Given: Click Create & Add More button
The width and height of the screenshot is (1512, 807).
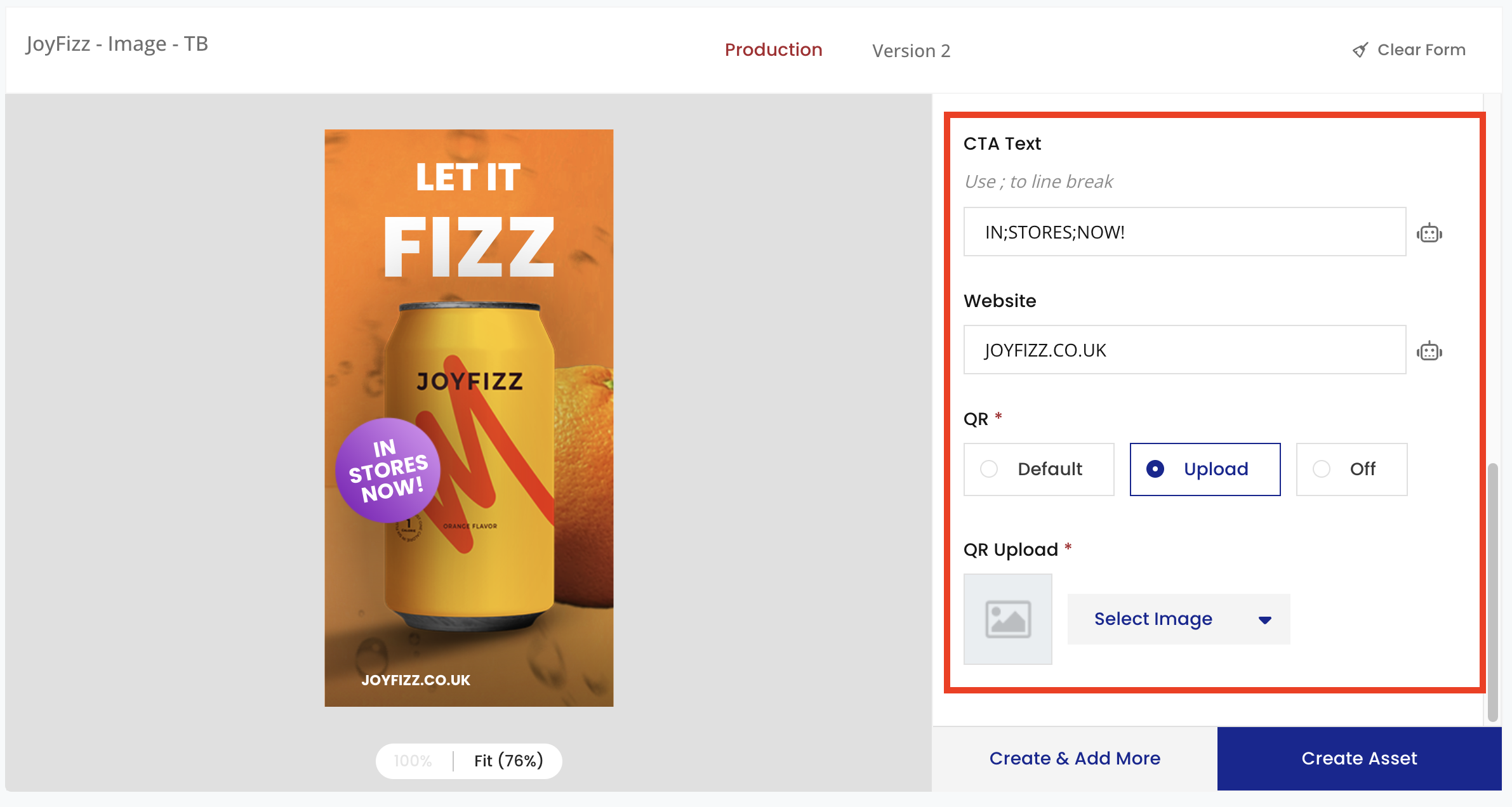Looking at the screenshot, I should (x=1074, y=758).
